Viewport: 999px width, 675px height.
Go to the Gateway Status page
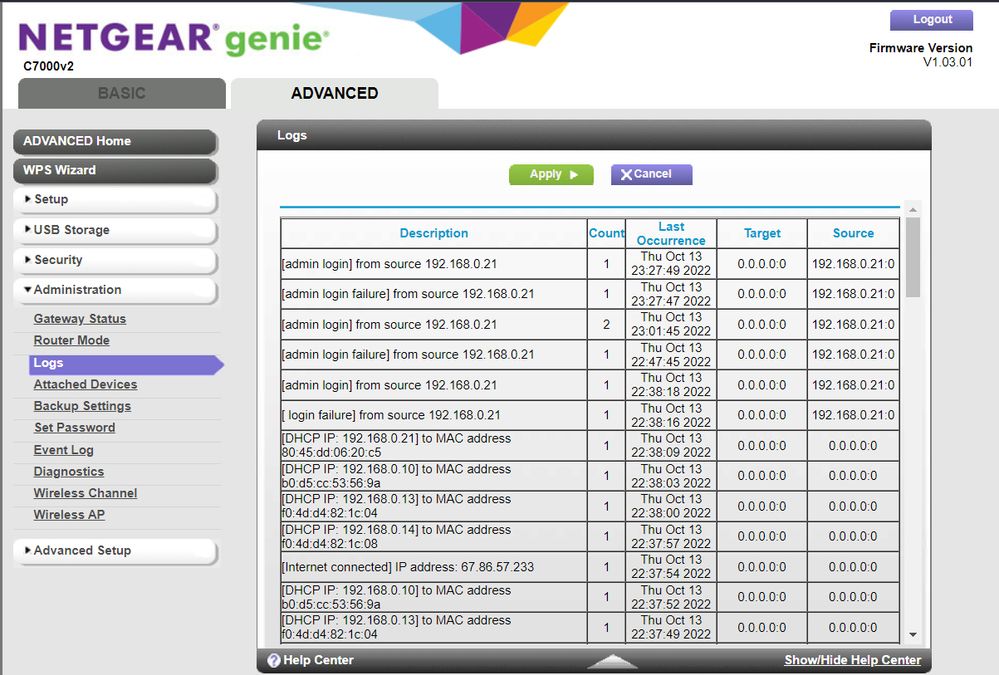coord(80,319)
